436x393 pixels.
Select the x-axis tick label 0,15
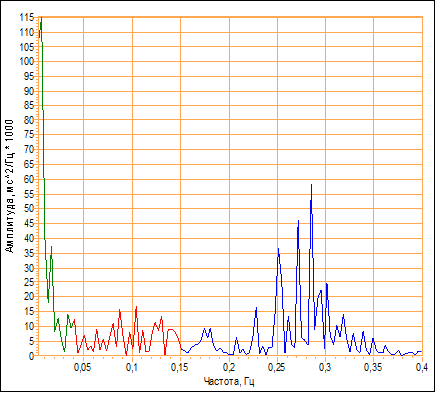click(x=180, y=367)
